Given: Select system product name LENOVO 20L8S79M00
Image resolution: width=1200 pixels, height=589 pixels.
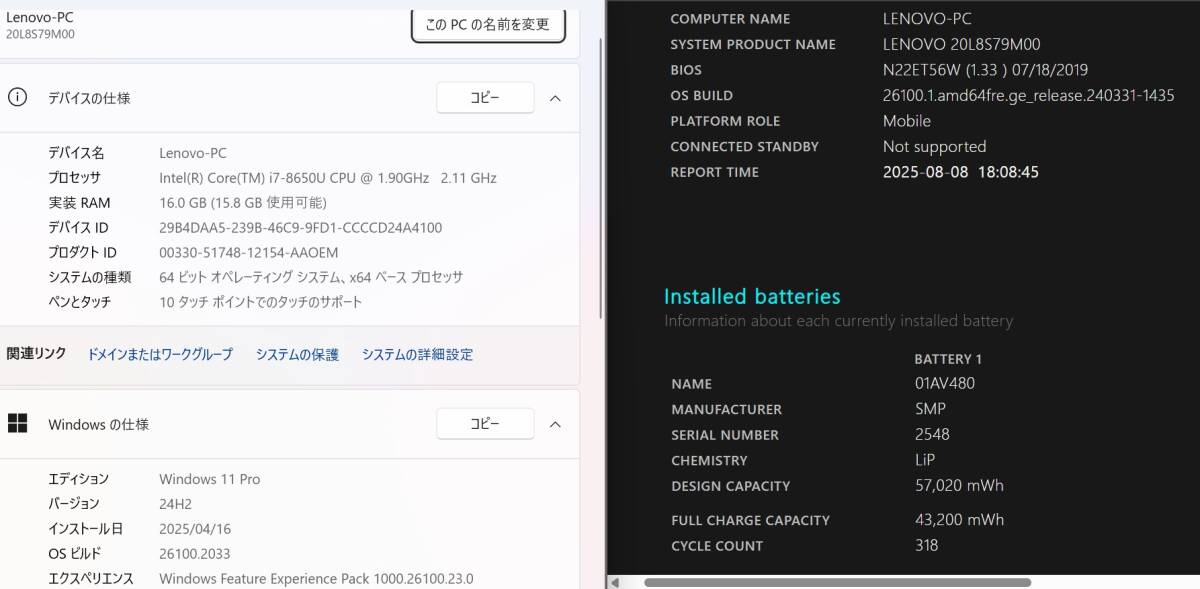Looking at the screenshot, I should [962, 45].
